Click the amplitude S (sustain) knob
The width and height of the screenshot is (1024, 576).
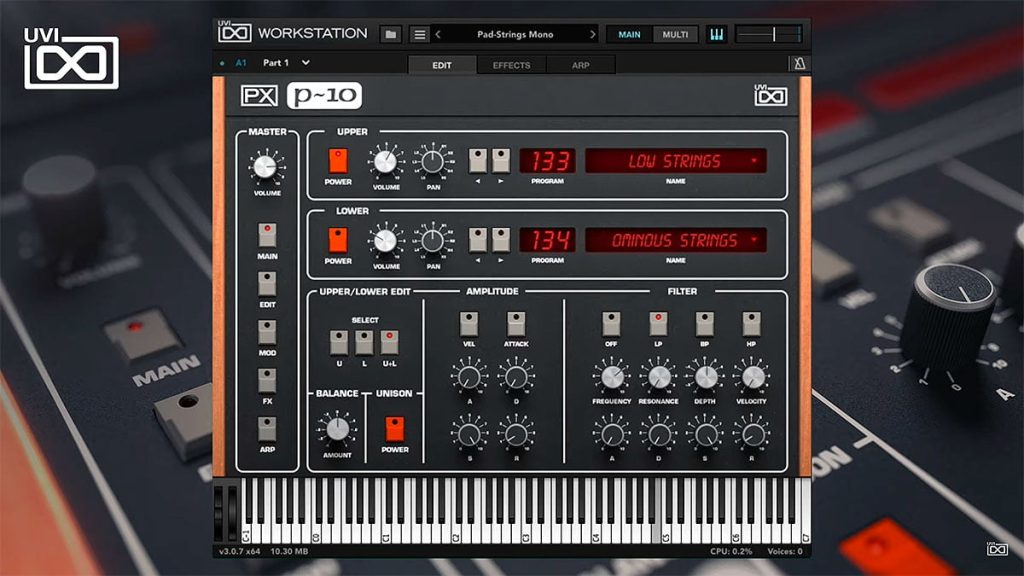pyautogui.click(x=469, y=434)
